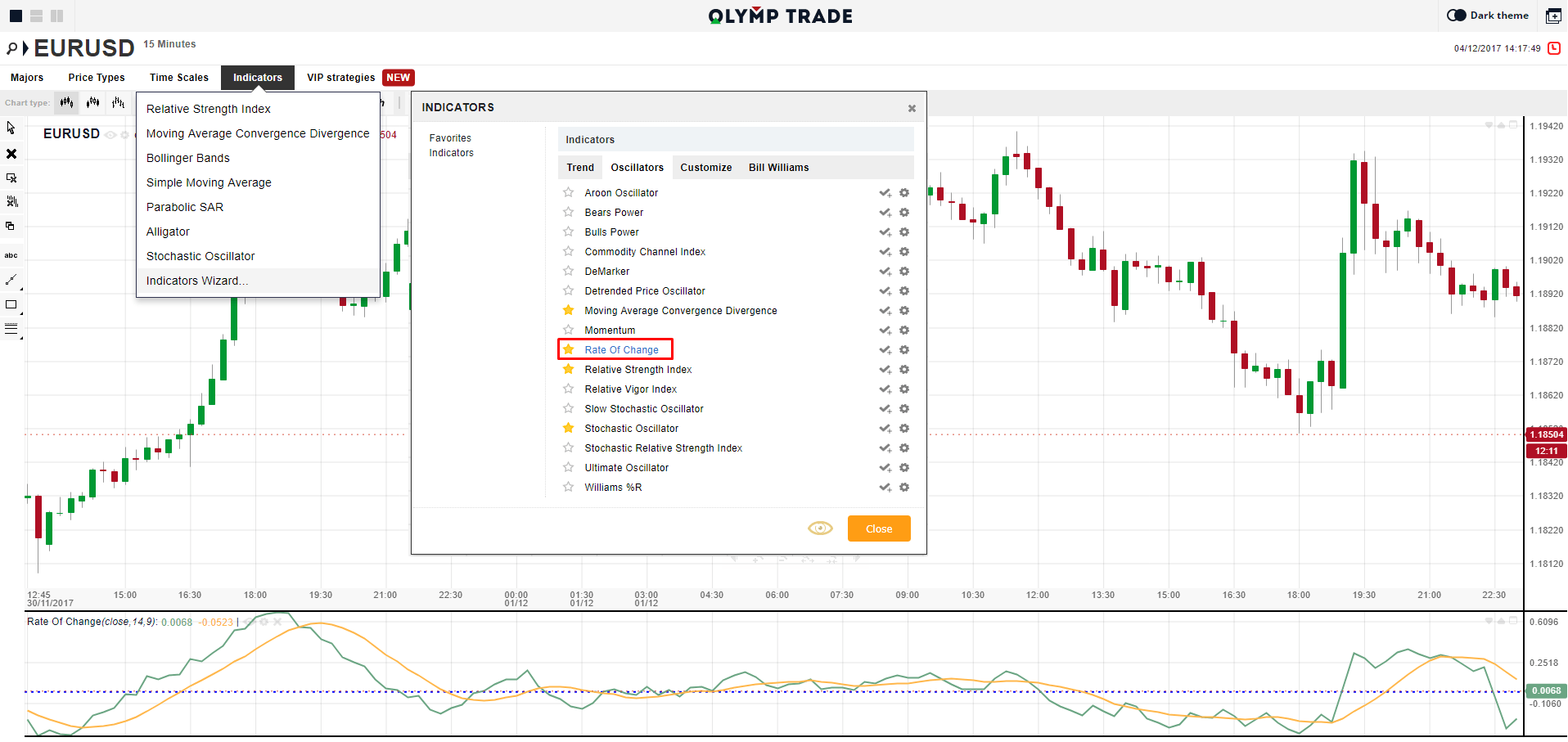Open Majors dropdown menu
The width and height of the screenshot is (1568, 742).
pos(27,78)
